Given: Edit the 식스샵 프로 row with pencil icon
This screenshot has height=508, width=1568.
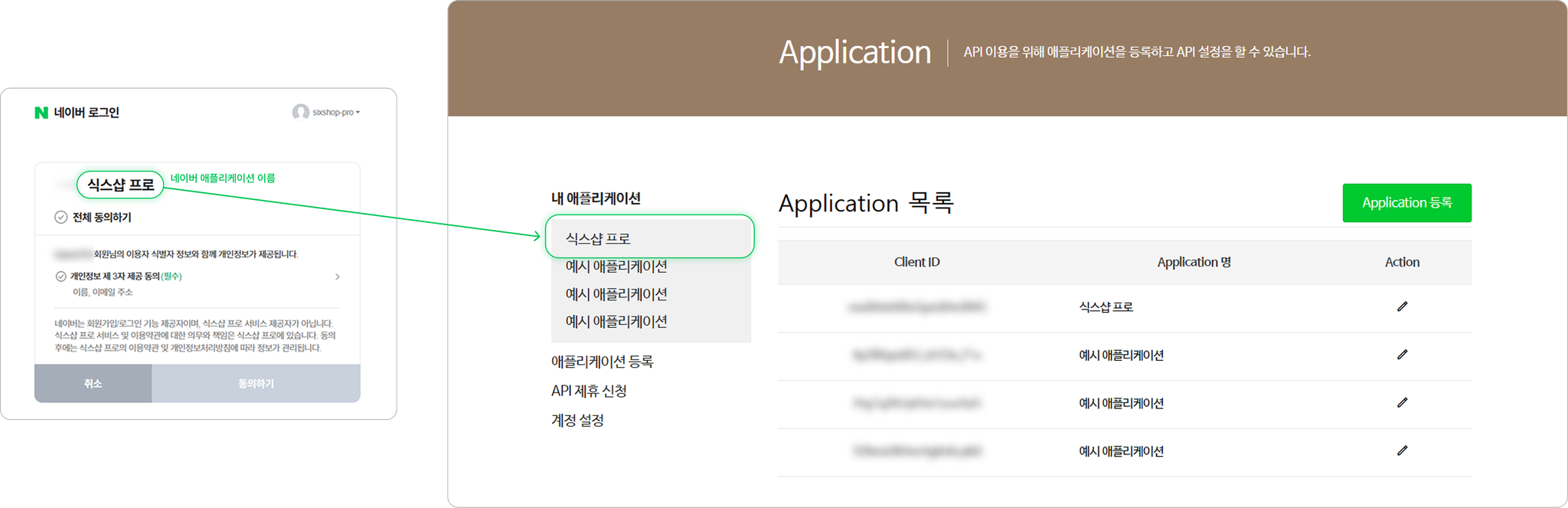Looking at the screenshot, I should (x=1402, y=306).
